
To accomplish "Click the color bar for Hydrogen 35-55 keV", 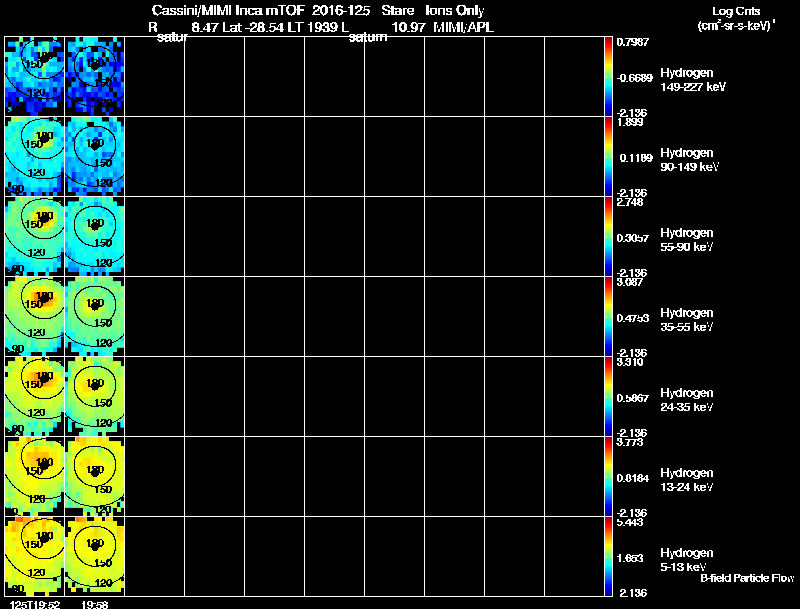I will [608, 317].
